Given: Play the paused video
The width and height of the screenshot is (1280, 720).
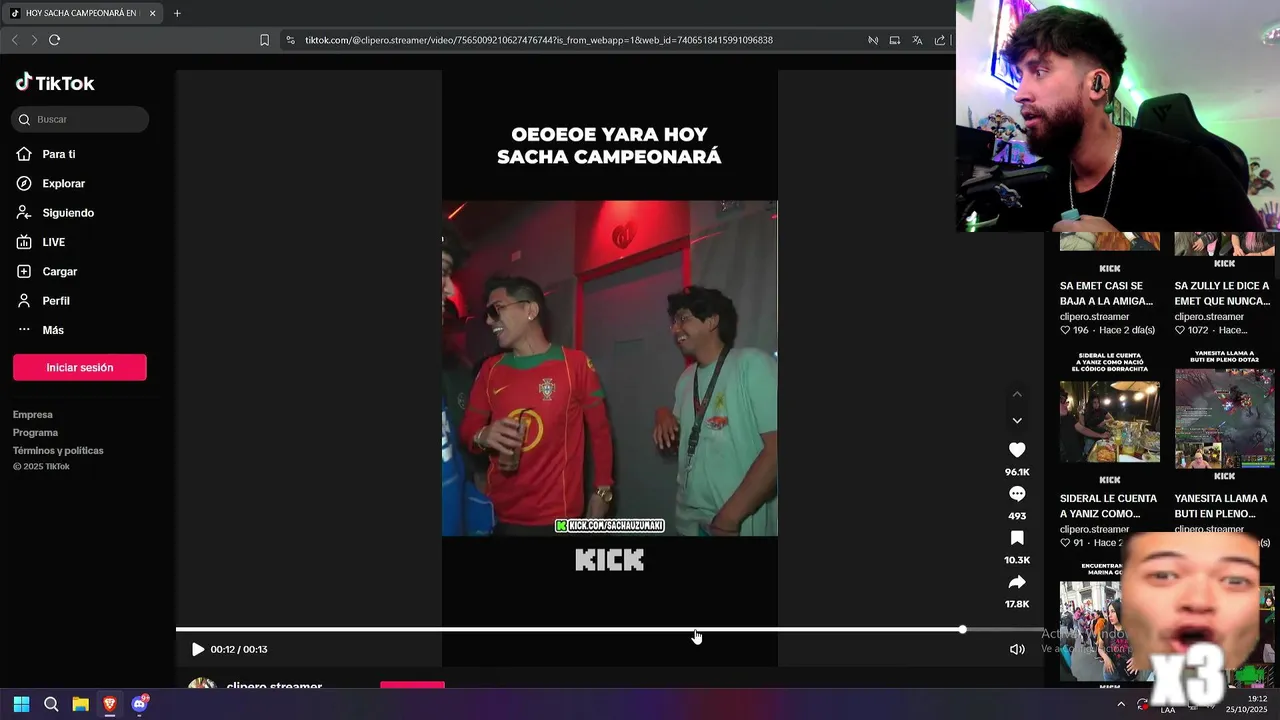Looking at the screenshot, I should point(197,649).
